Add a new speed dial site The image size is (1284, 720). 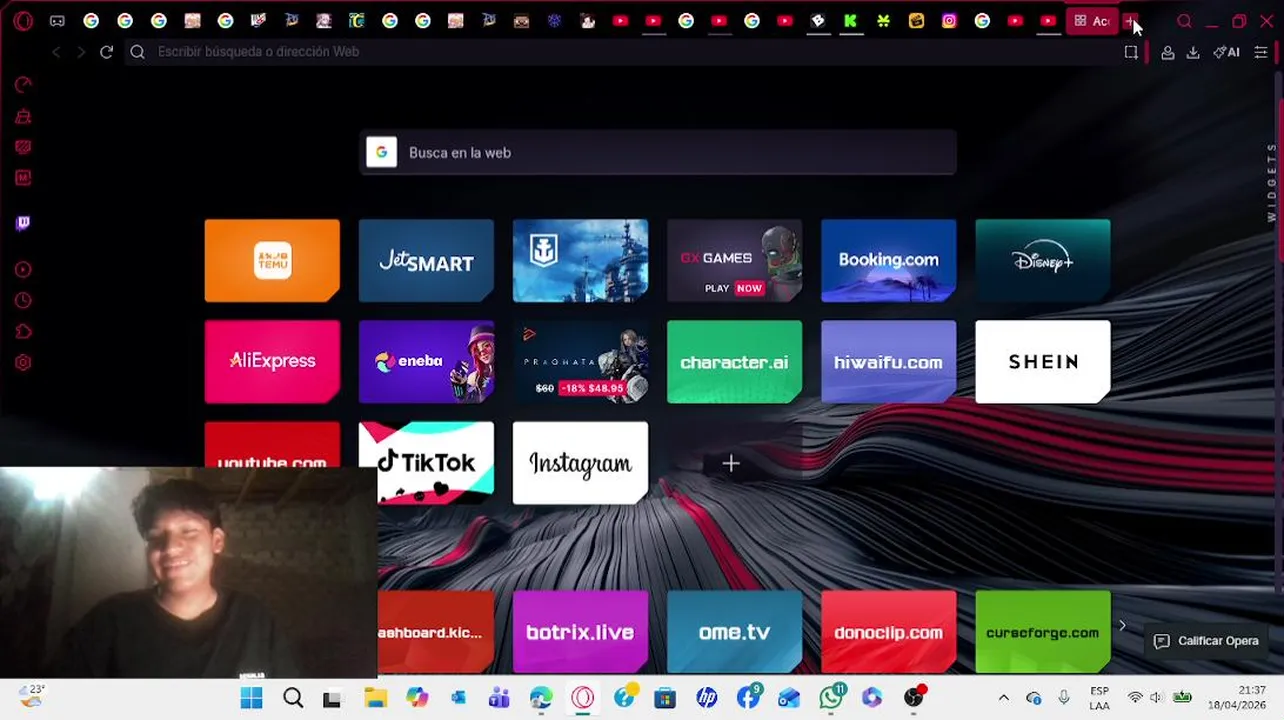731,463
